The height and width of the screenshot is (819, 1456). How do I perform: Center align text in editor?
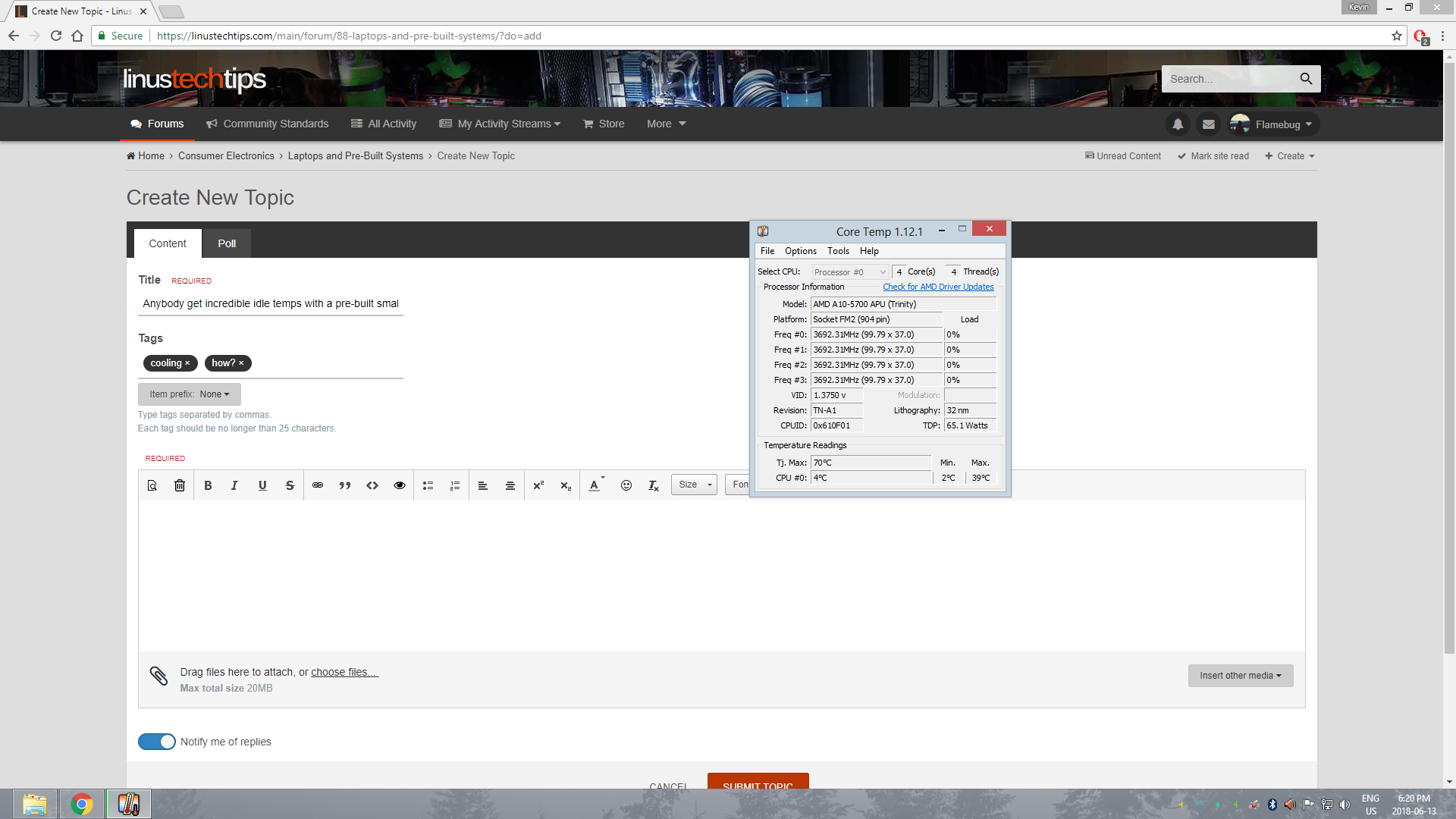pyautogui.click(x=510, y=485)
